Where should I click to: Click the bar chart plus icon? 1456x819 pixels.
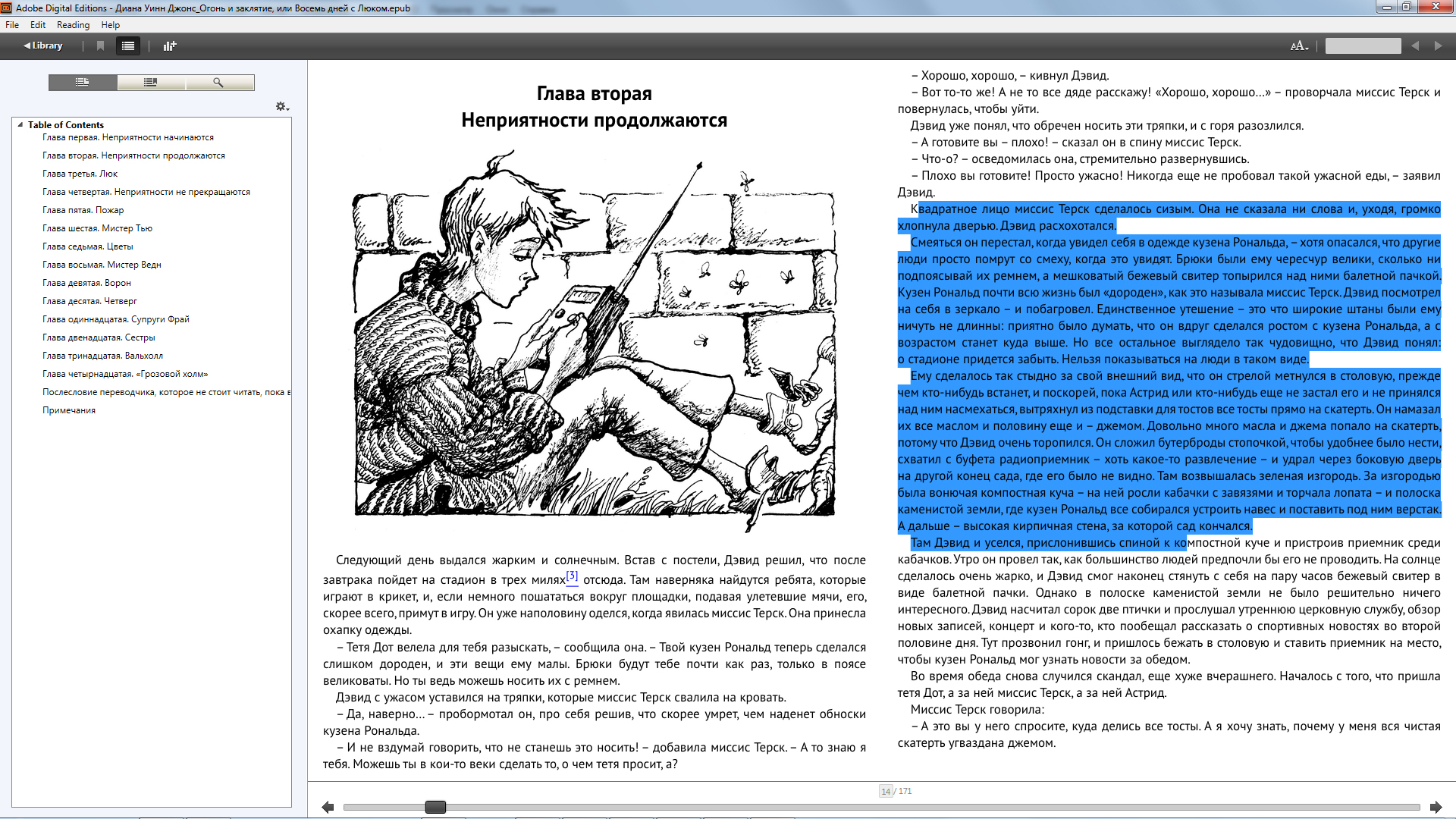point(170,45)
